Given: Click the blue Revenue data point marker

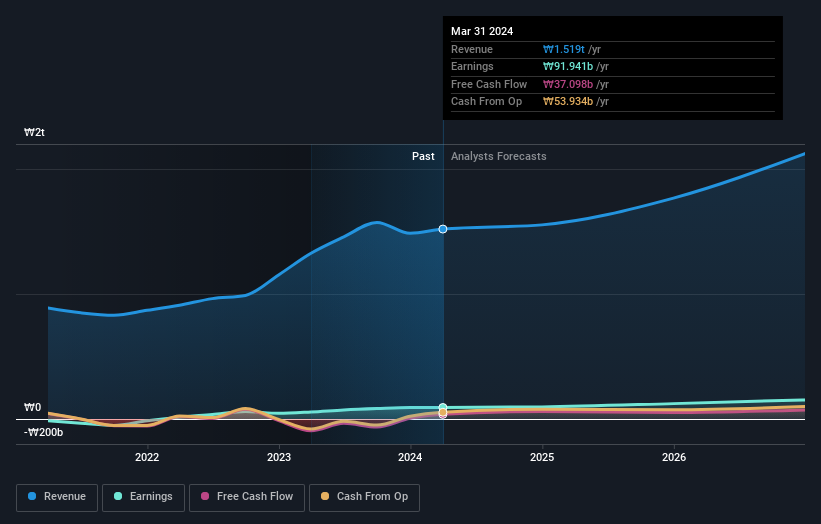Looking at the screenshot, I should (x=443, y=229).
